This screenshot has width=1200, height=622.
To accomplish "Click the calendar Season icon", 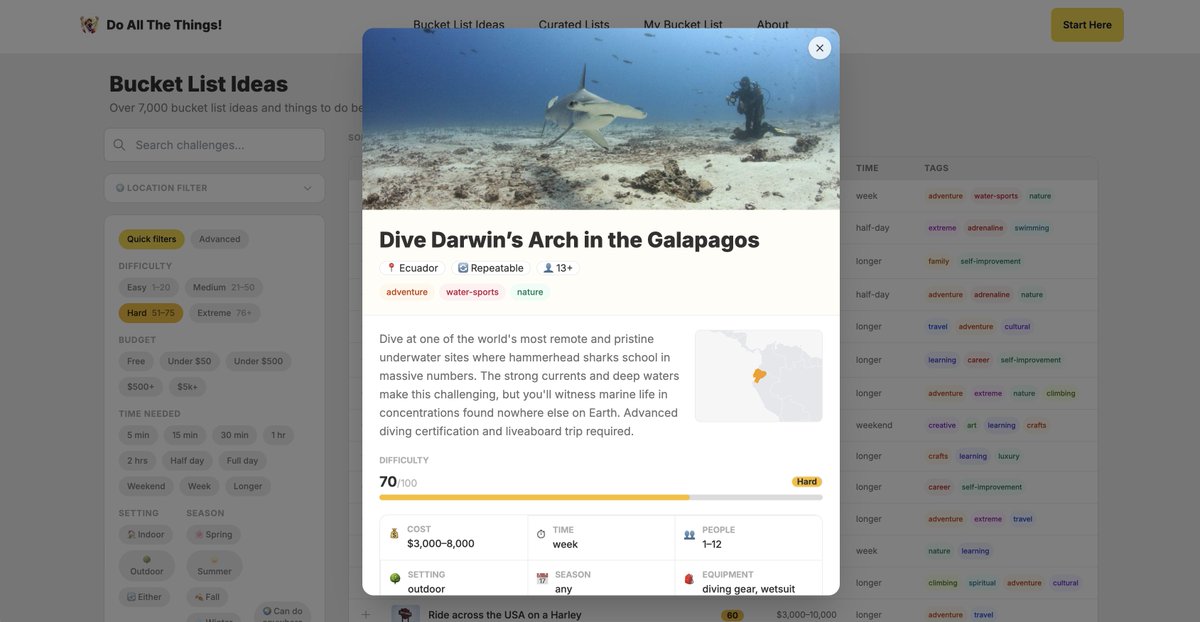I will 542,578.
